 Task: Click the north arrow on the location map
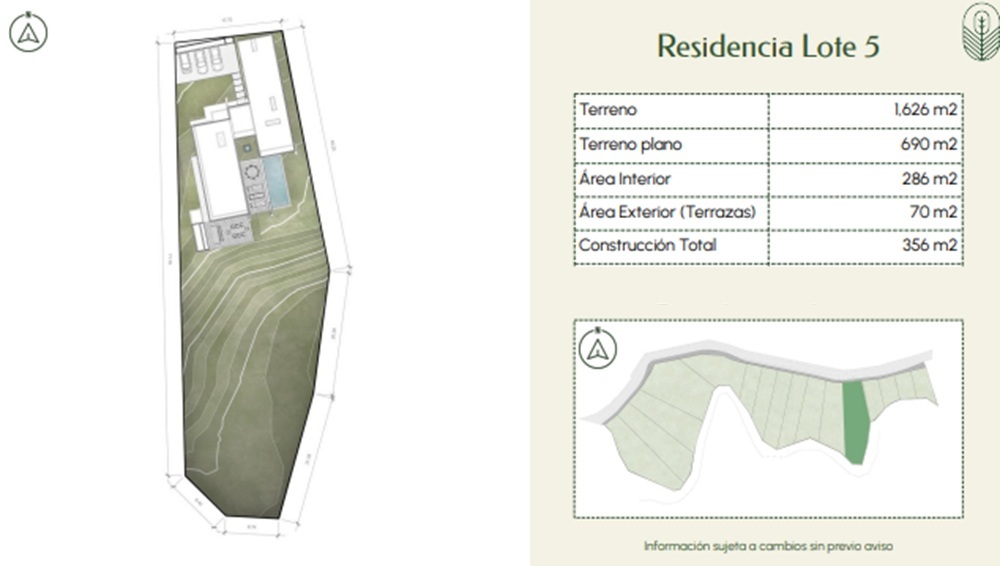click(x=598, y=349)
